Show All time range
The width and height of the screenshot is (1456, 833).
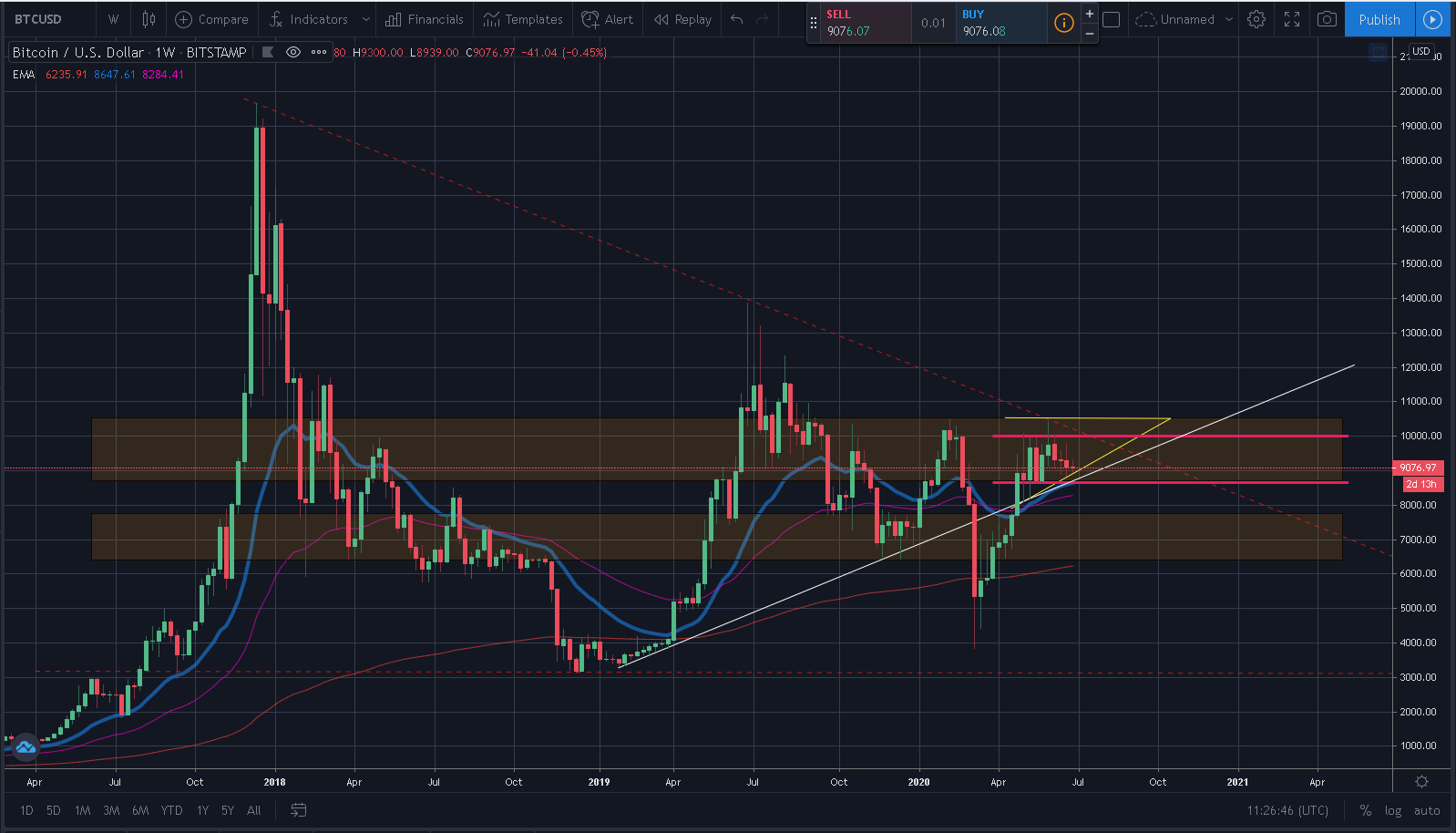click(254, 810)
